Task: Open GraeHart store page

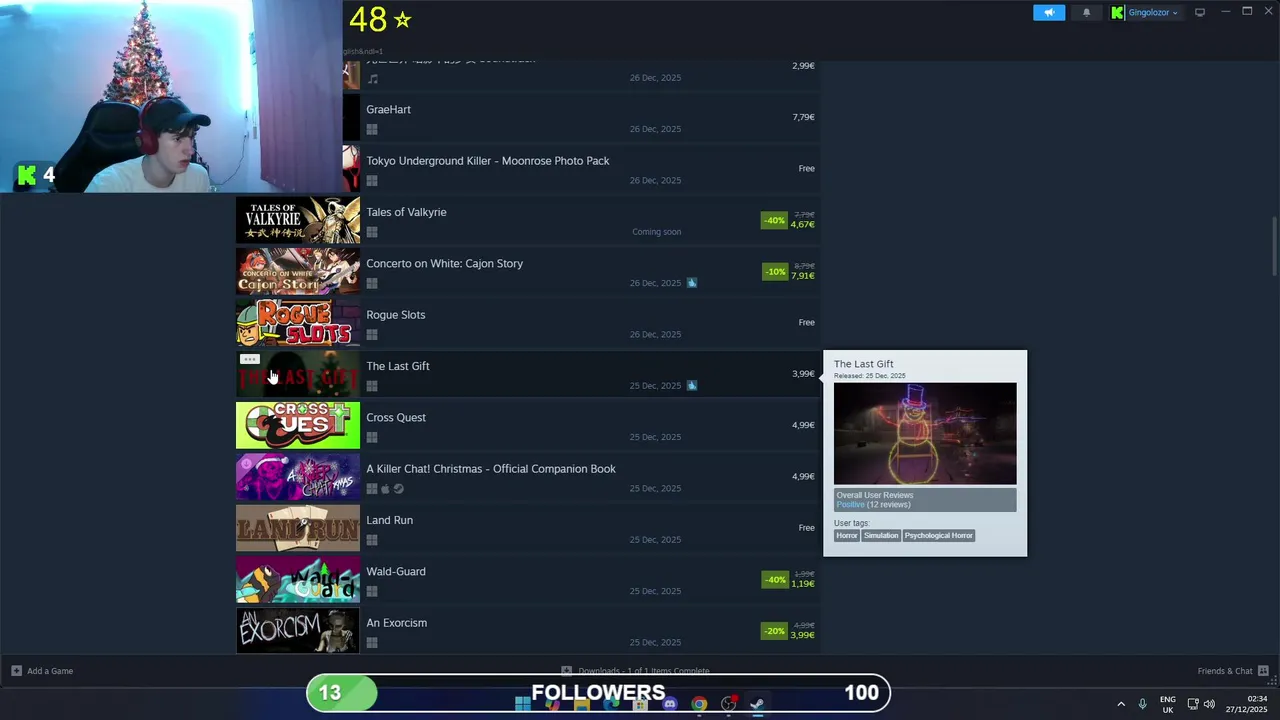Action: (388, 109)
